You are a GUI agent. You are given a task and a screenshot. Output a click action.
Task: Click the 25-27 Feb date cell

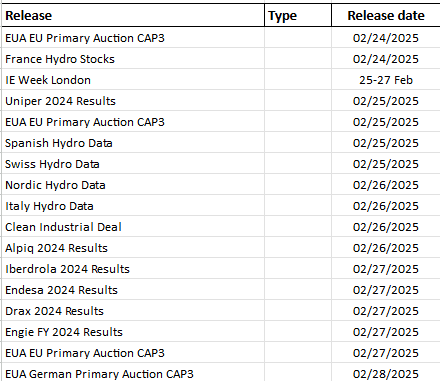(386, 80)
